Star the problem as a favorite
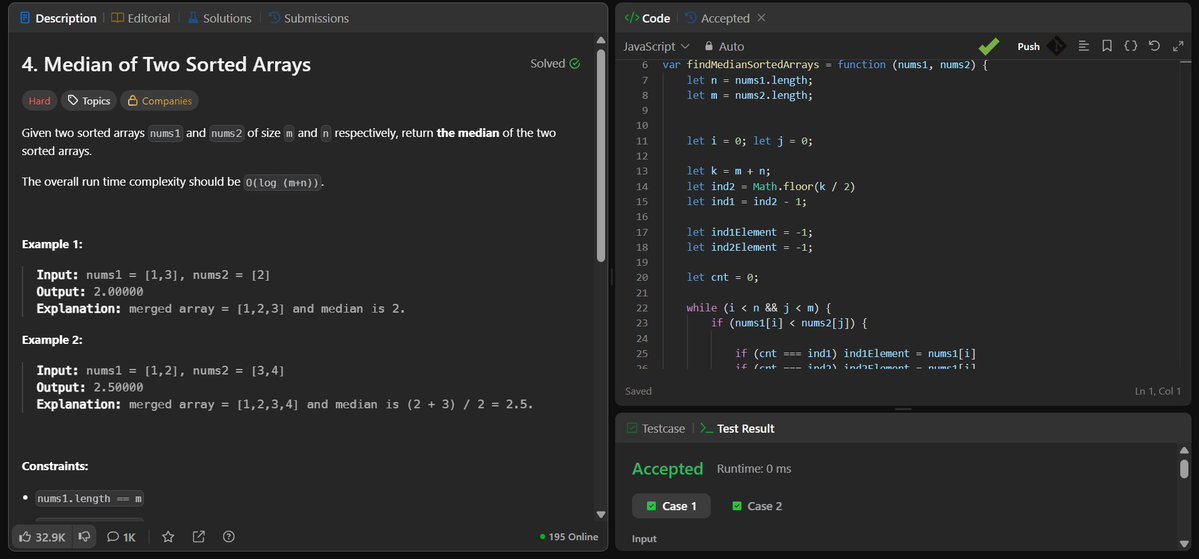Screen dimensions: 1199x559 (168, 537)
